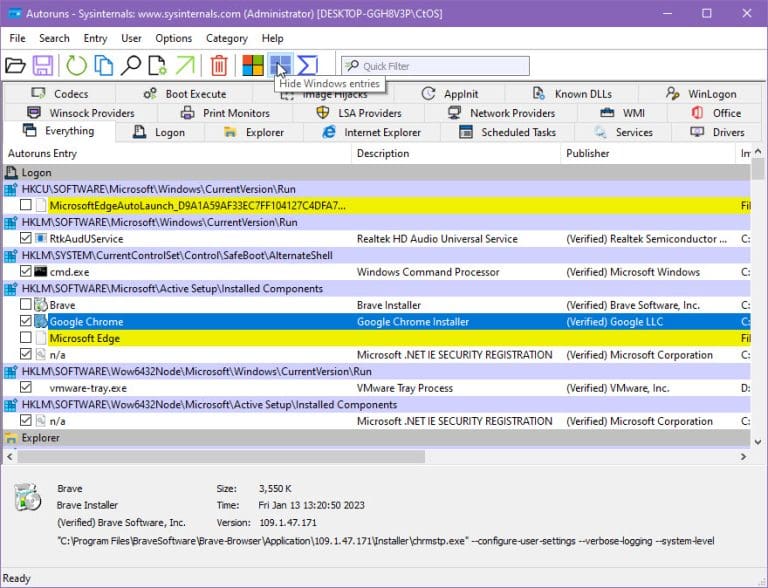The width and height of the screenshot is (768, 588).
Task: Jump to entry using the green arrow icon
Action: [185, 66]
